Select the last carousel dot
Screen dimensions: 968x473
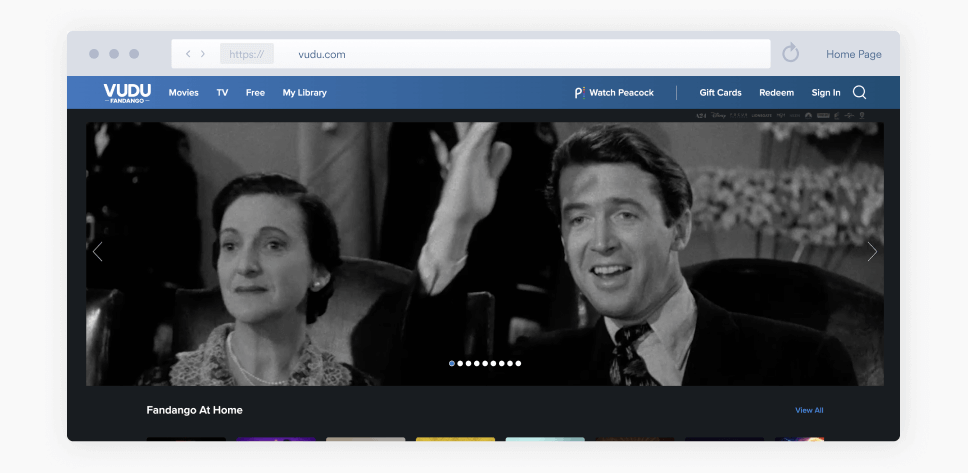pos(518,364)
